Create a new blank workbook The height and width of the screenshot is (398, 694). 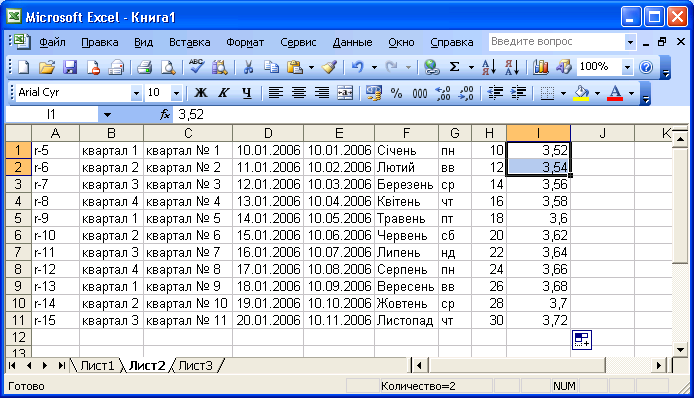click(x=23, y=67)
